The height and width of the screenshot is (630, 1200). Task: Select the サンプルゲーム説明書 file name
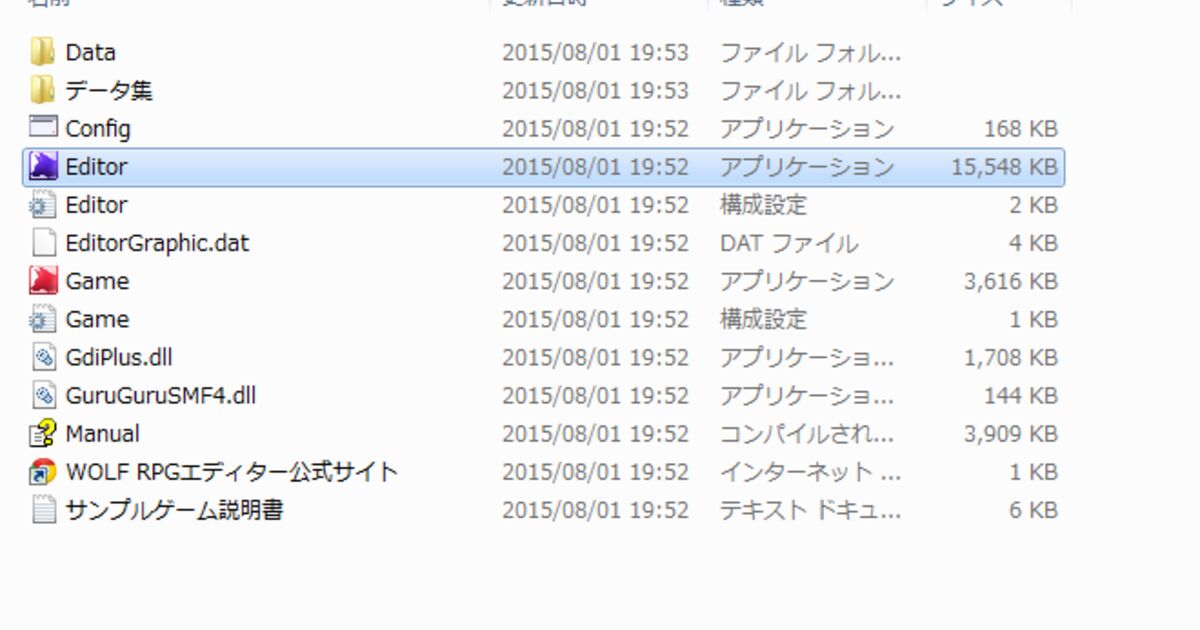[x=174, y=509]
